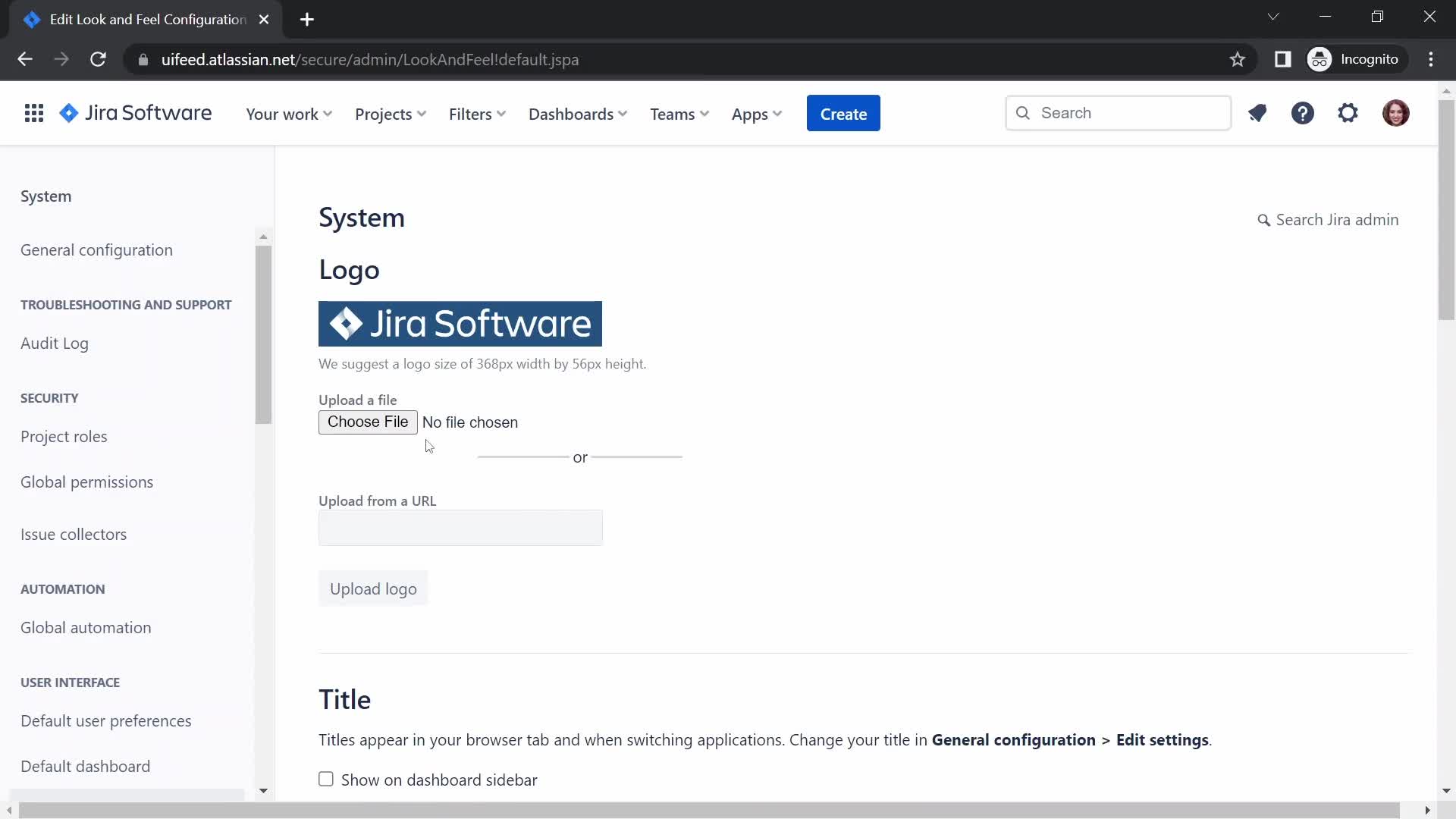The height and width of the screenshot is (819, 1456).
Task: Expand the Your work dropdown menu
Action: point(288,113)
